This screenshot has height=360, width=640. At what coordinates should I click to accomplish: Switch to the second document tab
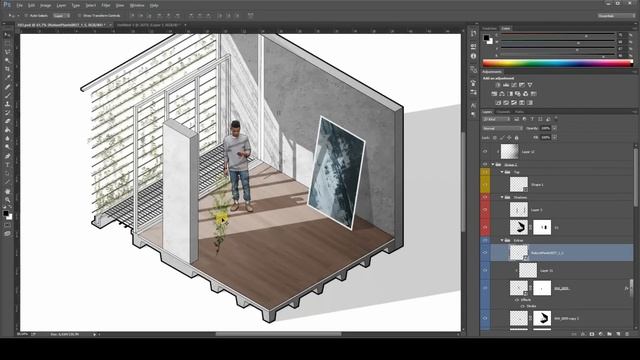click(x=149, y=25)
